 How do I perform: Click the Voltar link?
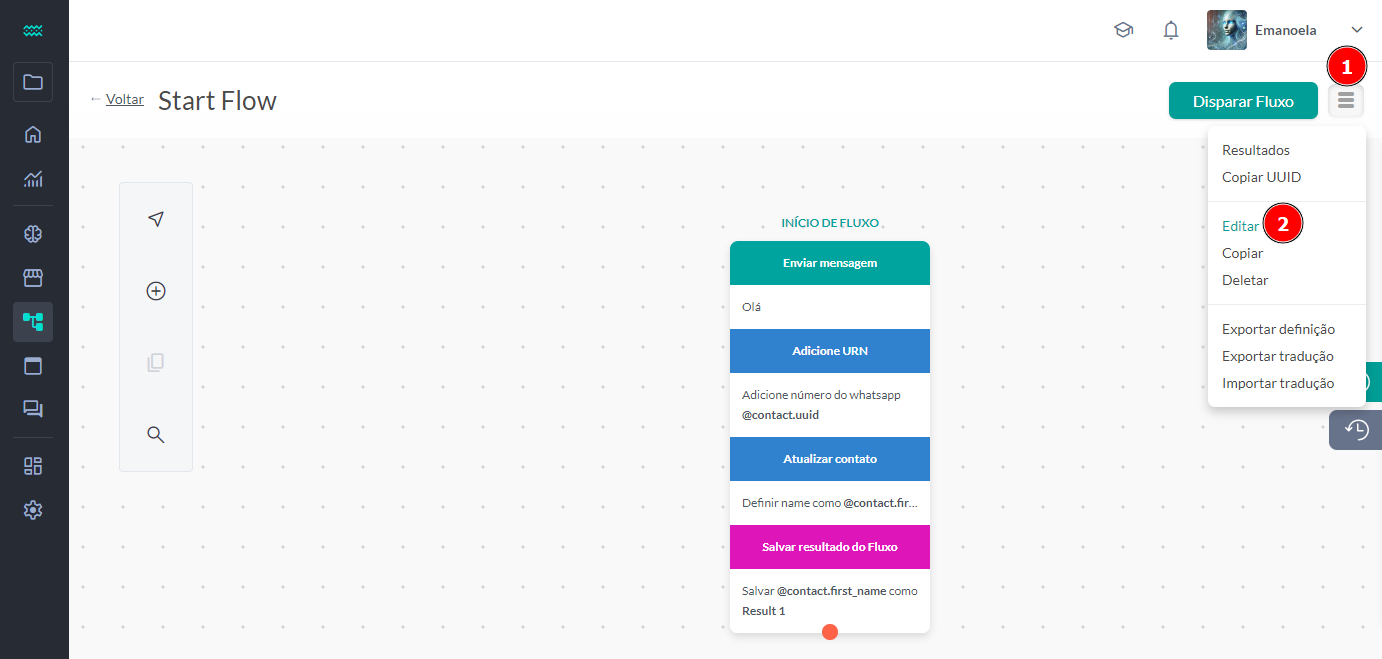(x=124, y=99)
